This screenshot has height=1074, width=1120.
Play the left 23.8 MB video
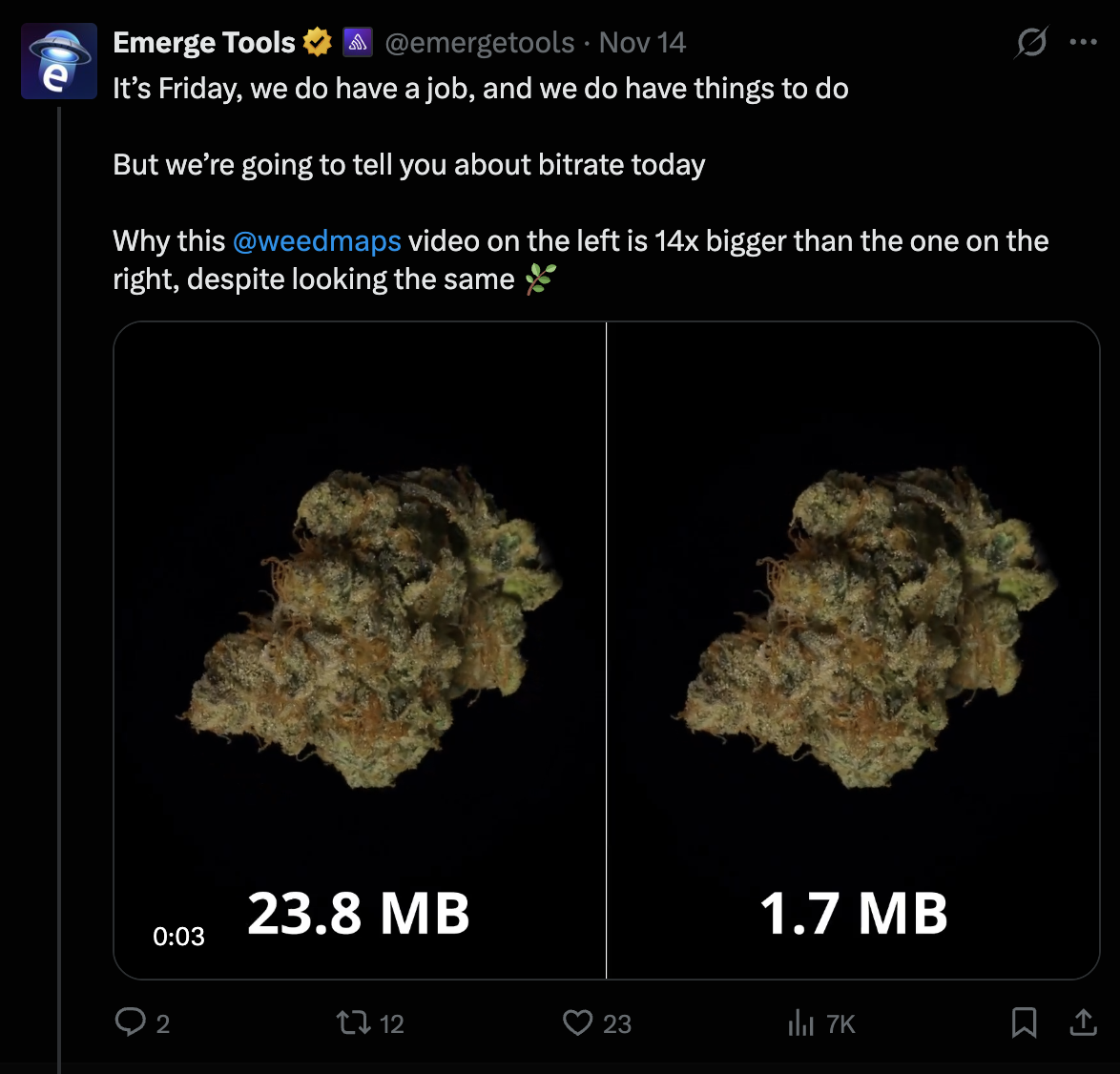pos(361,630)
